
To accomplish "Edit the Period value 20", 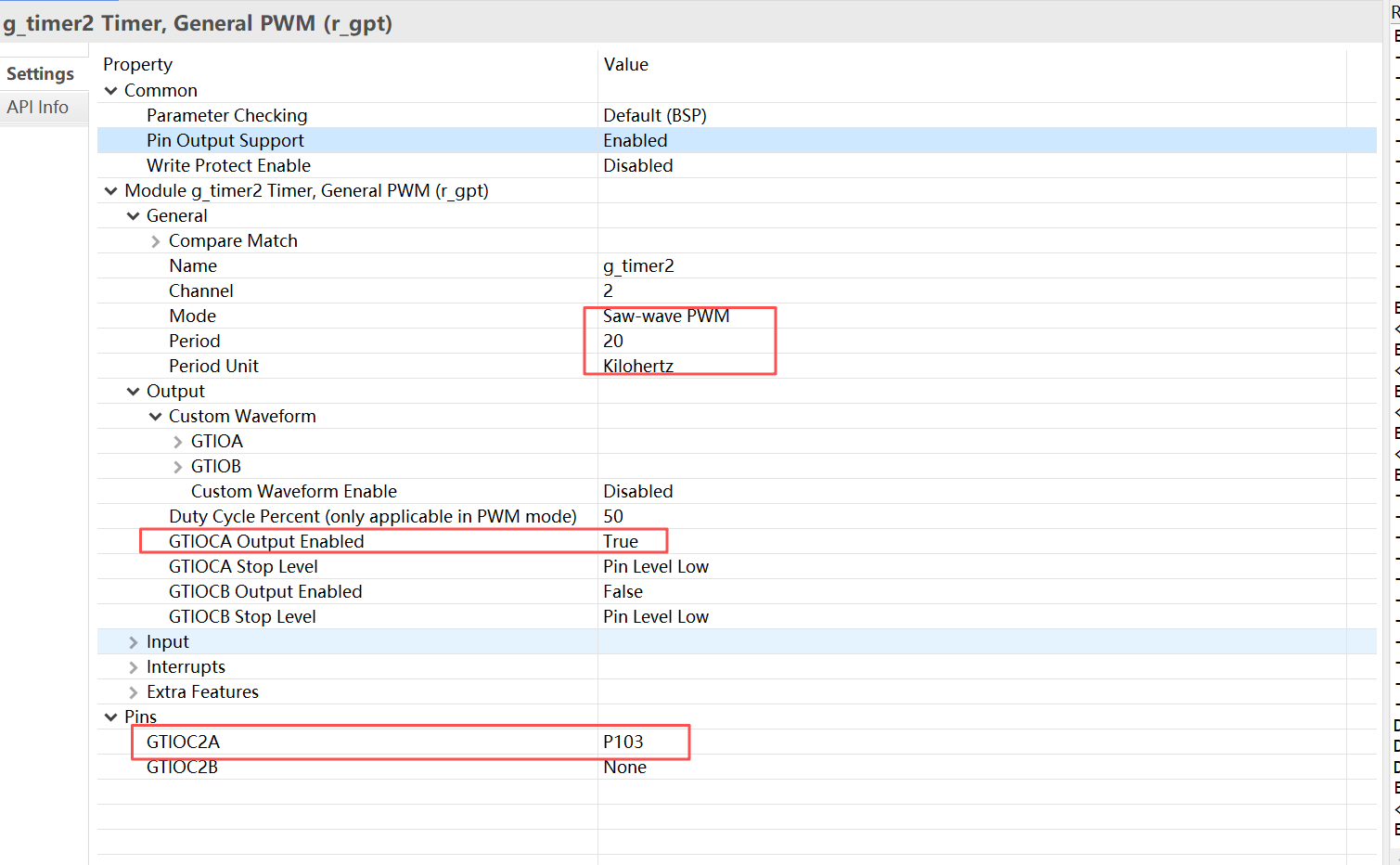I will pos(613,341).
